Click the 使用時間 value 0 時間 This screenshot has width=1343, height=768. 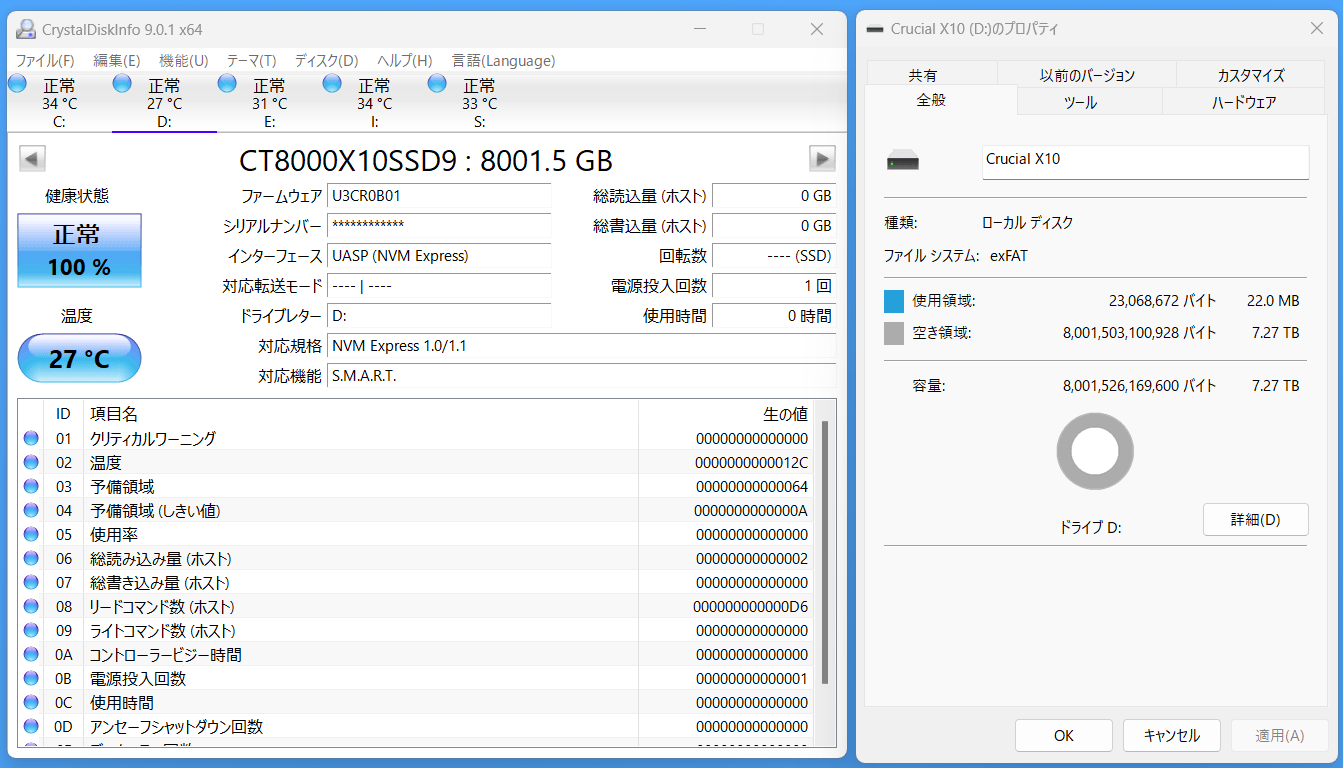coord(774,316)
